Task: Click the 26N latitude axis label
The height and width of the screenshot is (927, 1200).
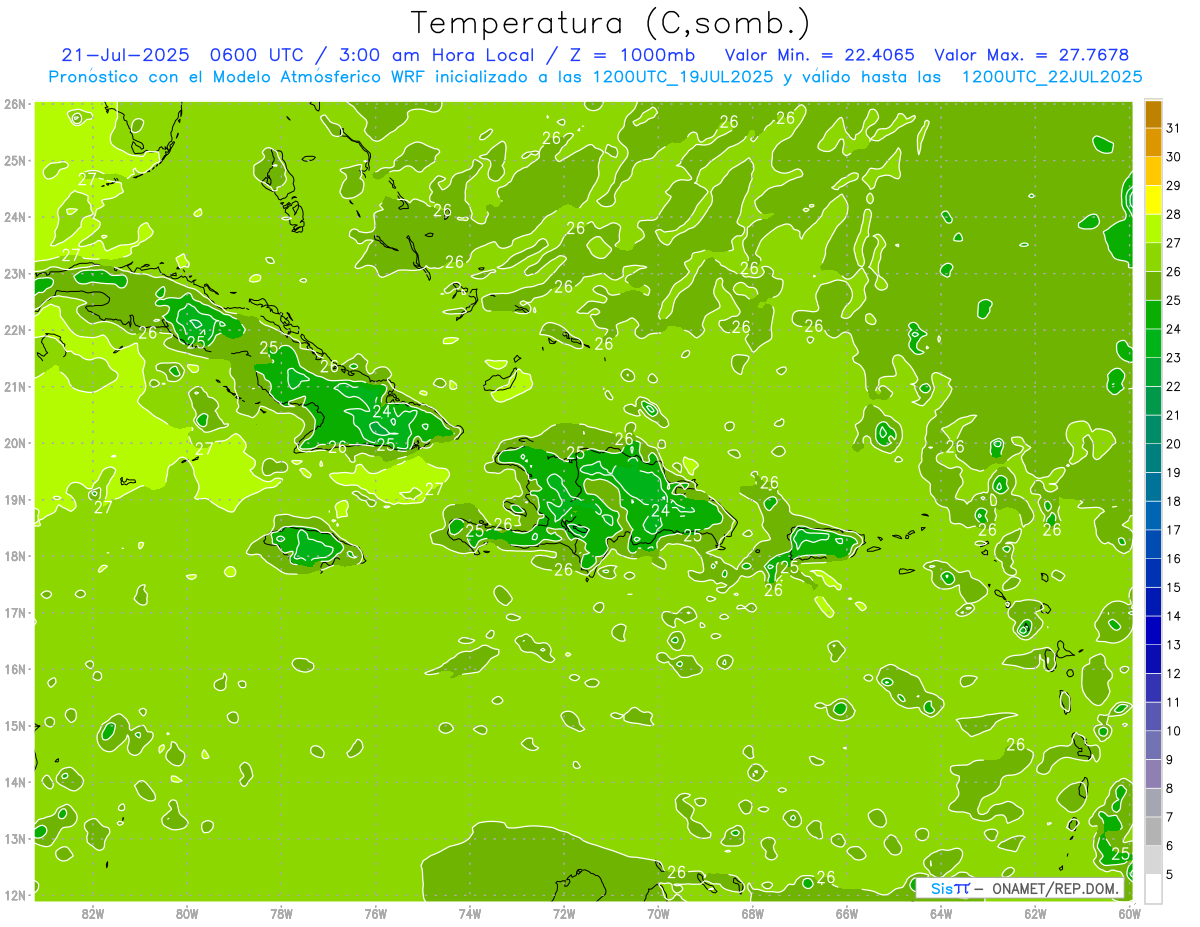Action: (x=16, y=104)
